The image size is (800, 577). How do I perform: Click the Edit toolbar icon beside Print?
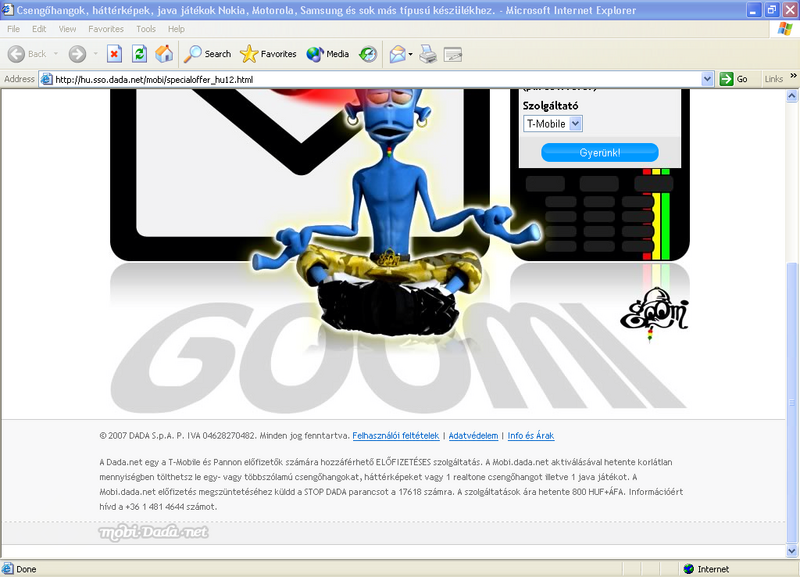pyautogui.click(x=453, y=54)
